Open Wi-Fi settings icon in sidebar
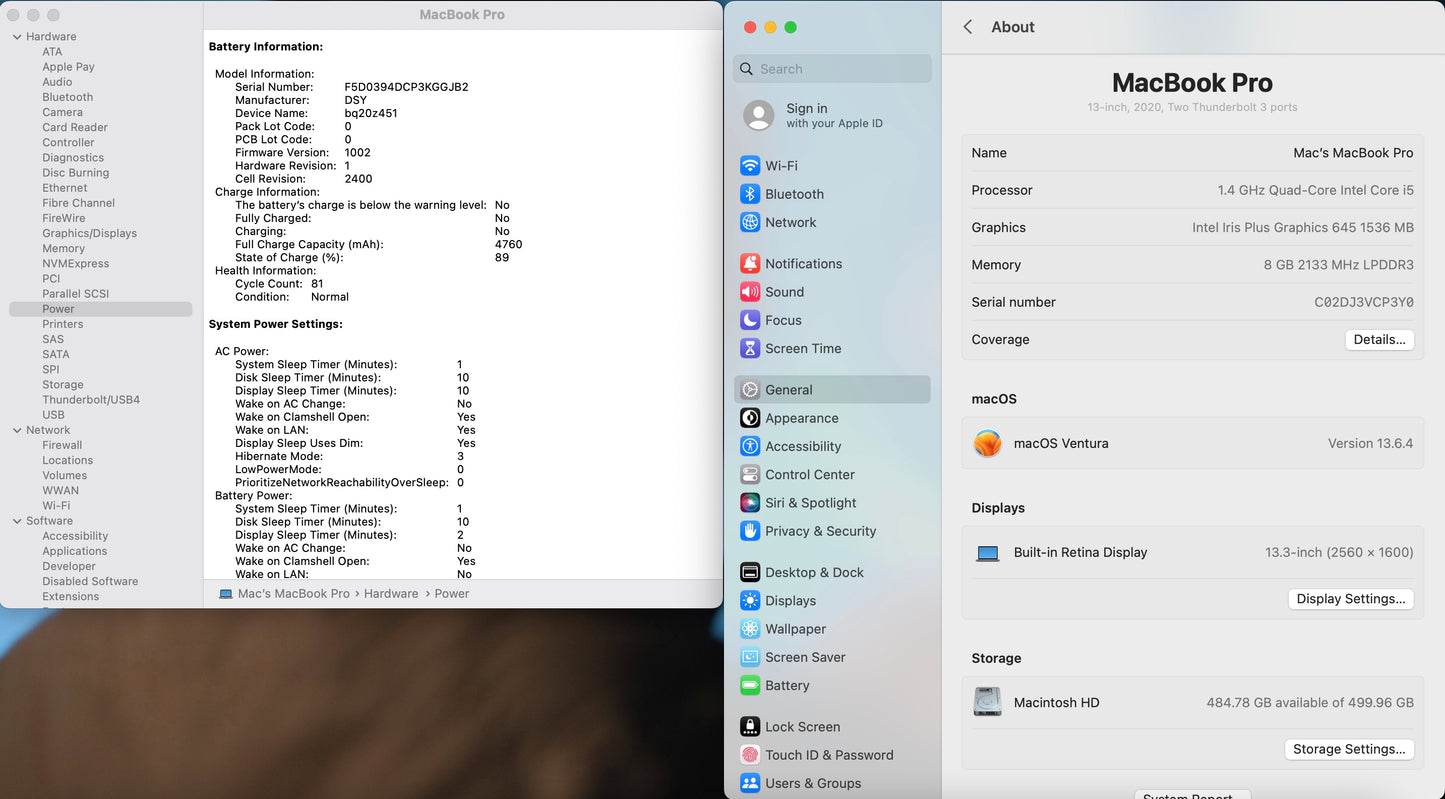 [x=750, y=166]
